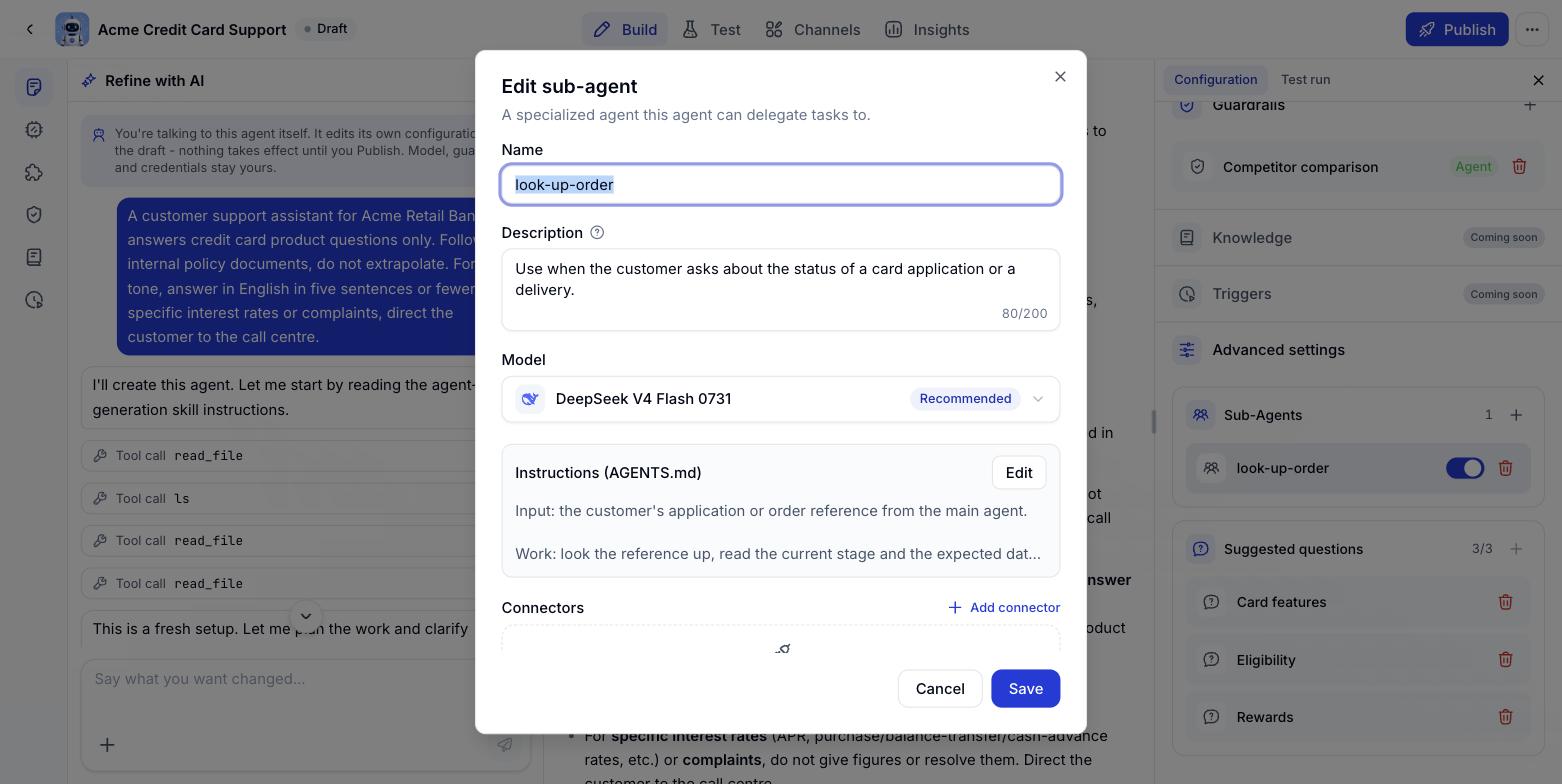Expand the Knowledge section
The image size is (1562, 784).
coord(1358,238)
